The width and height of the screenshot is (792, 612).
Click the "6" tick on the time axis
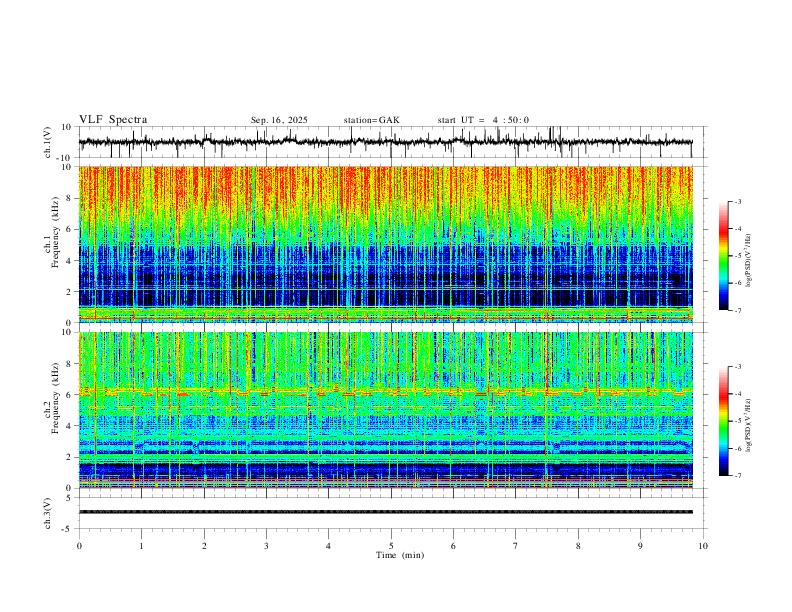[453, 546]
